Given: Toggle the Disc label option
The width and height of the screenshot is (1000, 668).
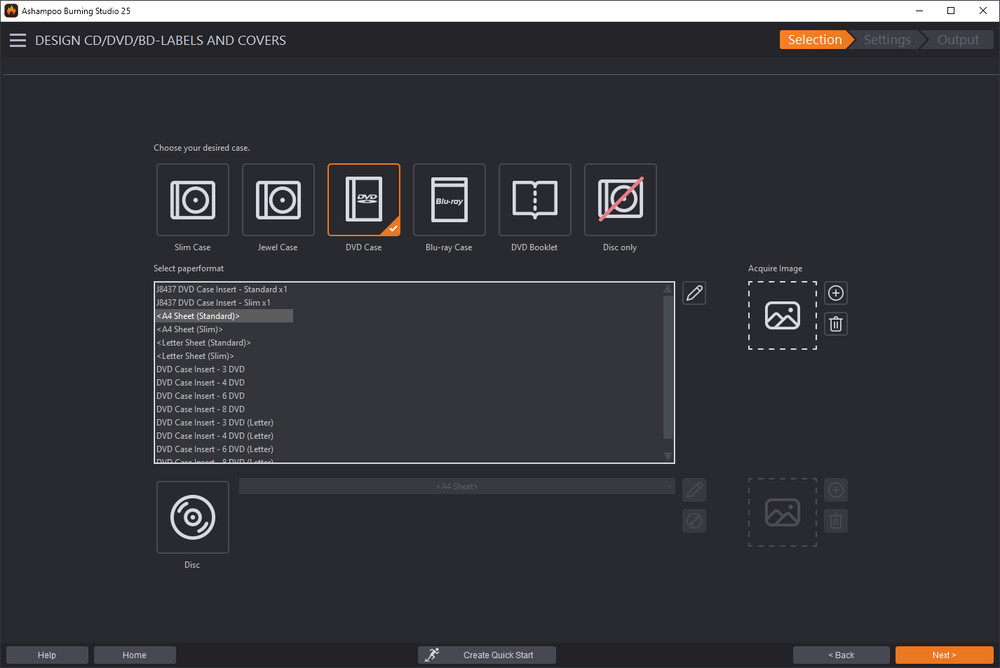Looking at the screenshot, I should coord(192,517).
